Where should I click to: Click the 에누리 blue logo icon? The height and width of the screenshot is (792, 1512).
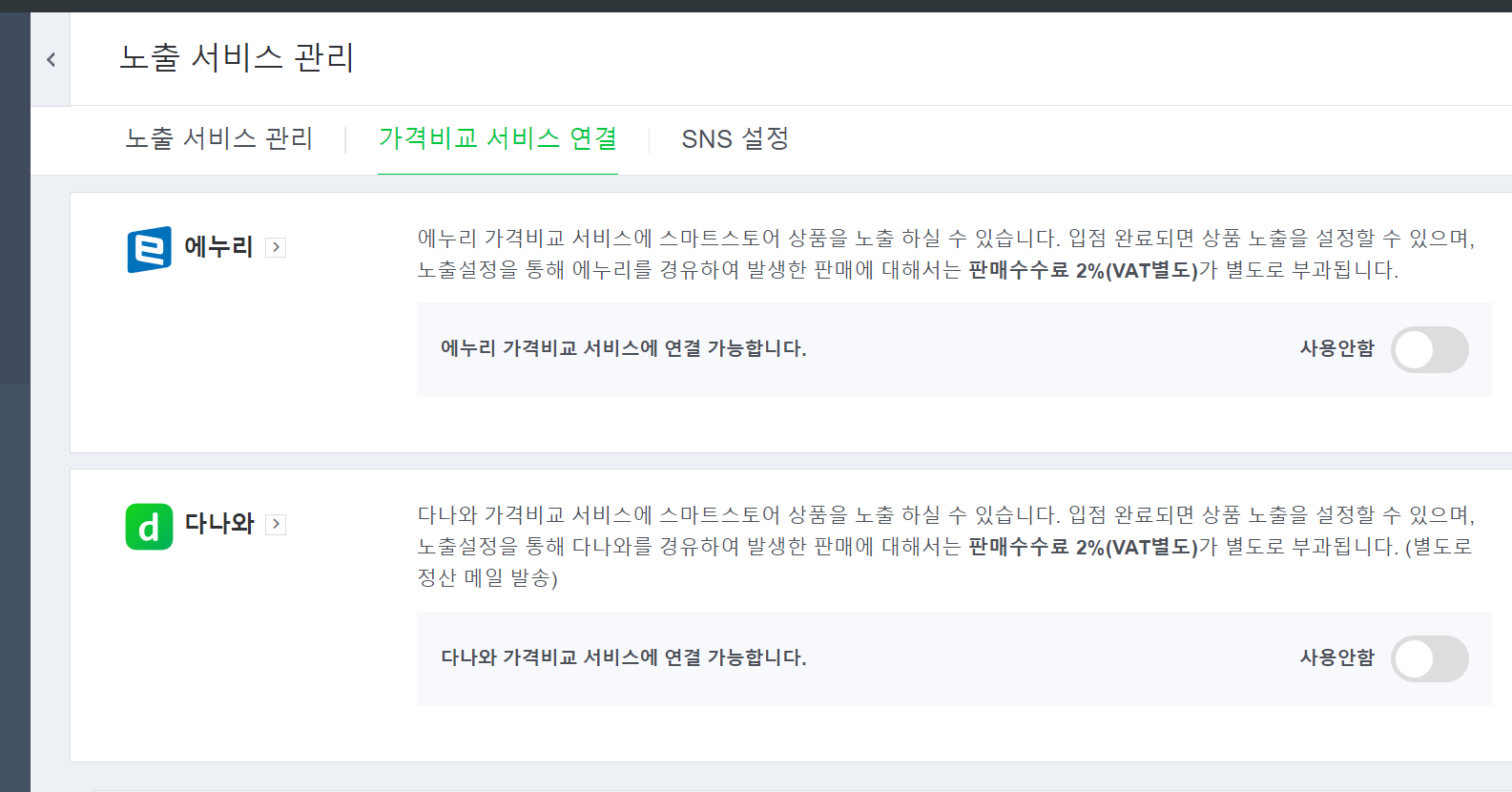coord(149,249)
